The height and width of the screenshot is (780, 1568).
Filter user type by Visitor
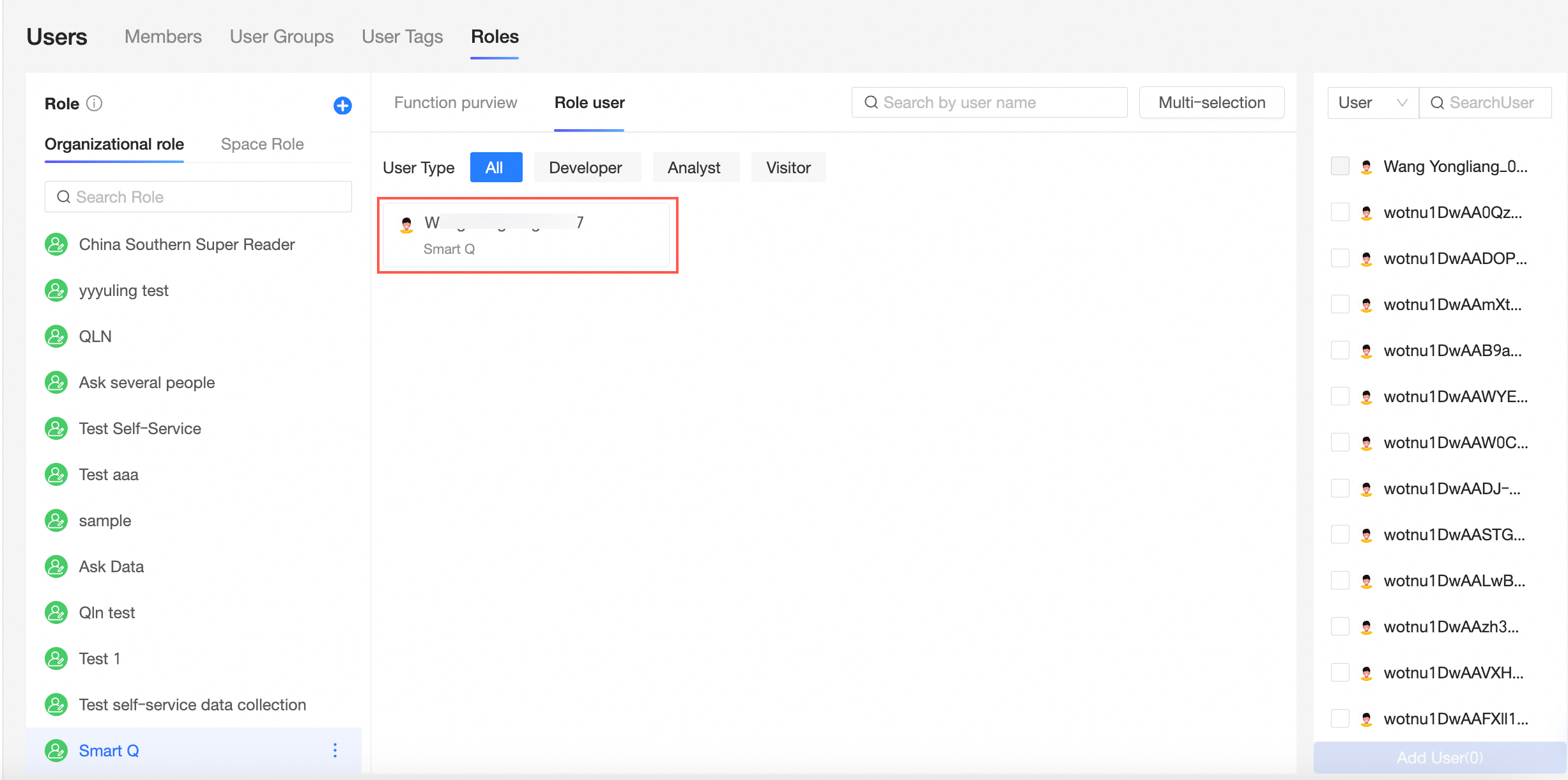tap(788, 168)
